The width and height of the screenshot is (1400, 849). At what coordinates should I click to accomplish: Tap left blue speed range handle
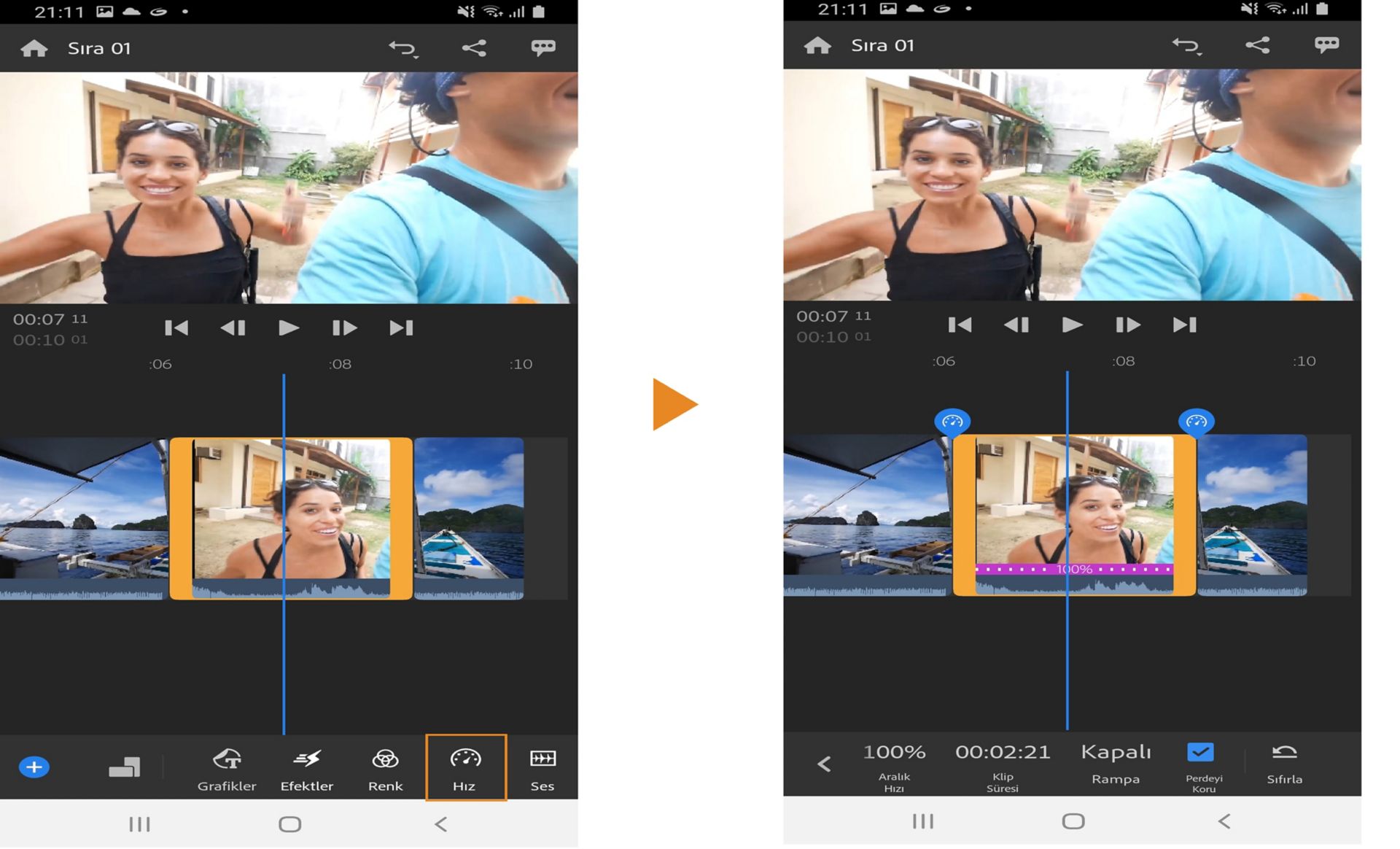[x=952, y=422]
